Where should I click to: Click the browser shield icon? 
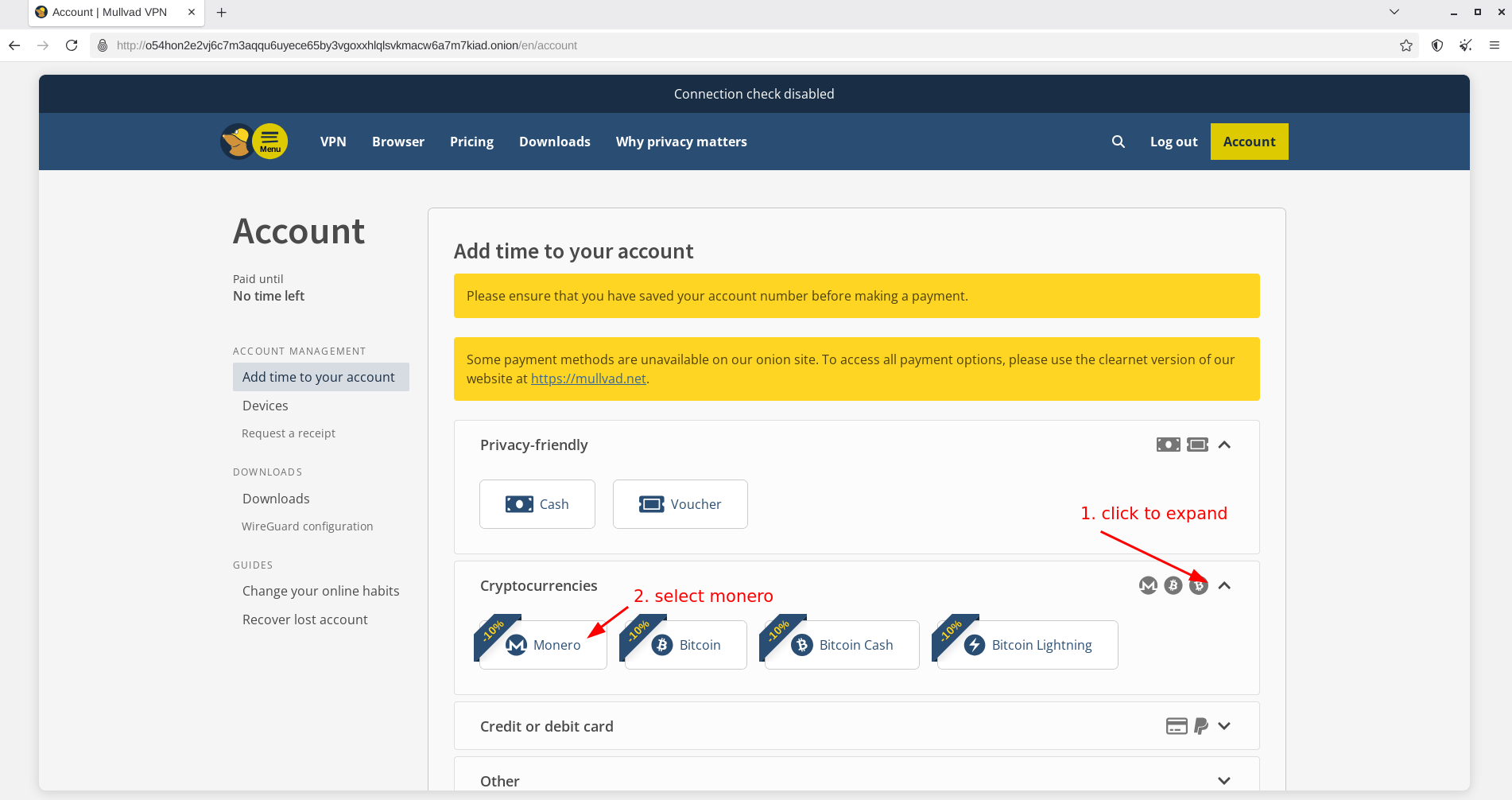[x=1436, y=45]
